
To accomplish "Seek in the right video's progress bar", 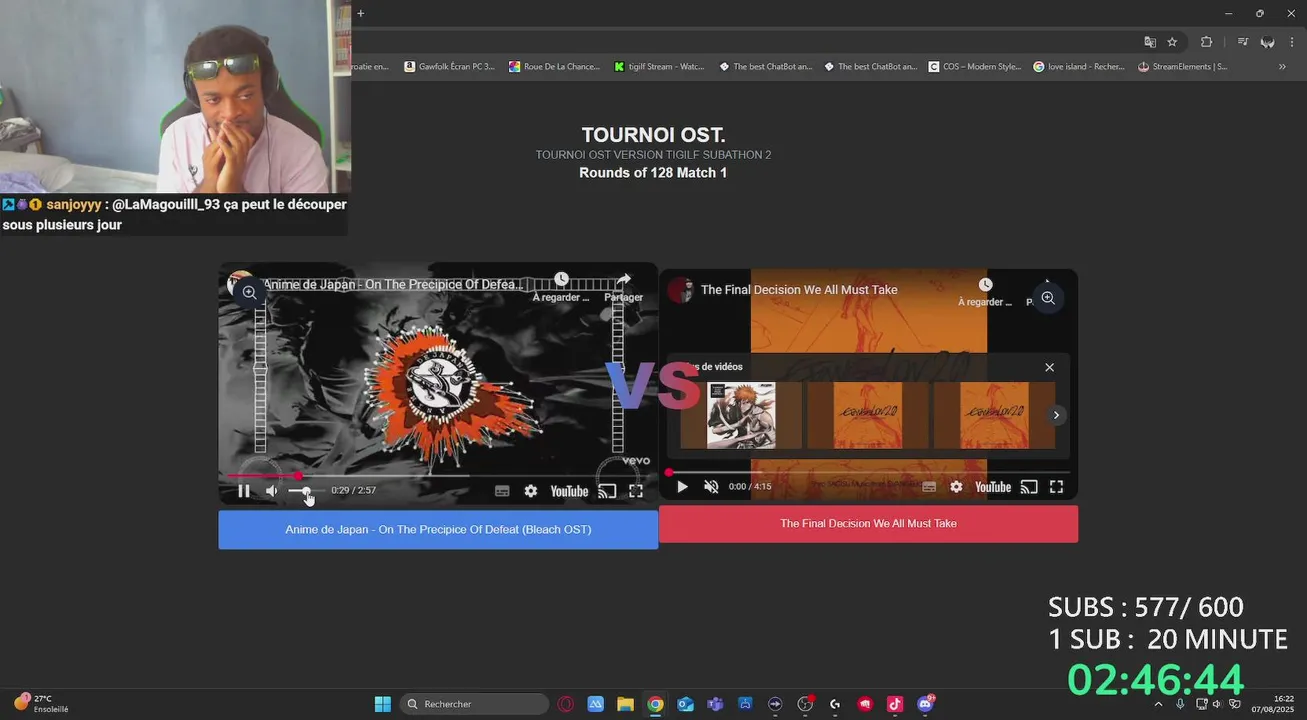I will (x=868, y=472).
